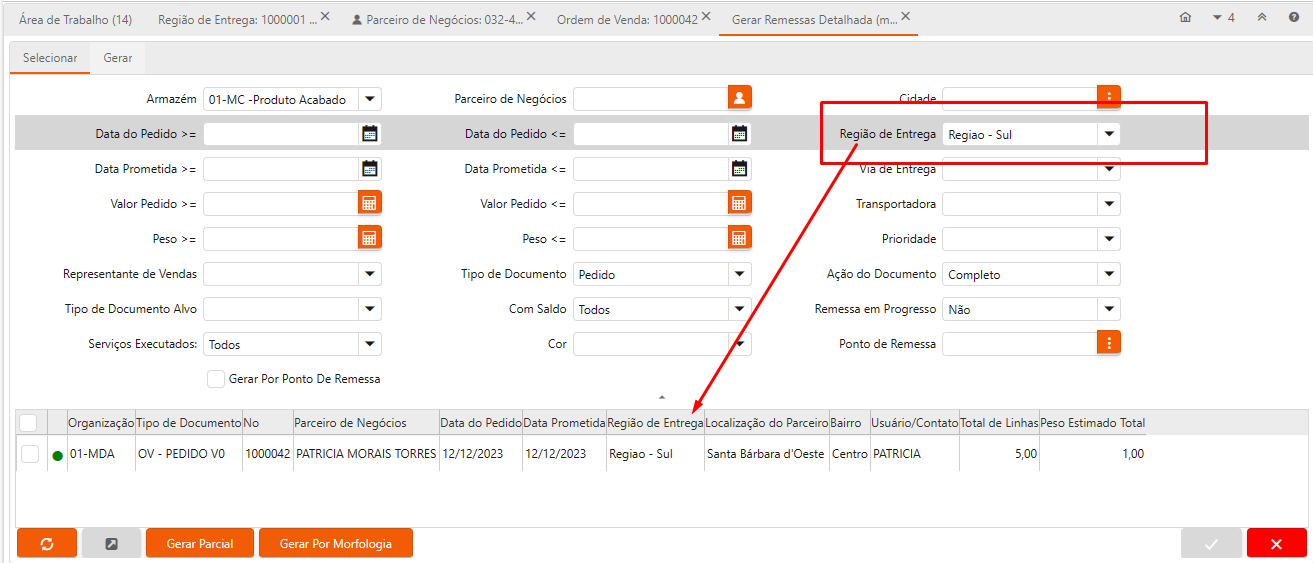
Task: Open calendar for Data do Pedido >=
Action: pos(370,134)
